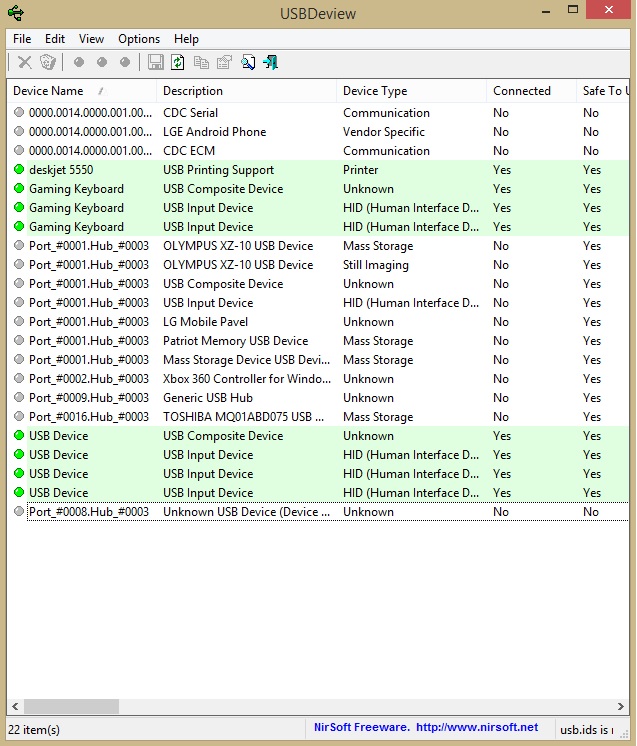
Task: Click the Port_#0008.Hub_#0003 device name
Action: 89,512
